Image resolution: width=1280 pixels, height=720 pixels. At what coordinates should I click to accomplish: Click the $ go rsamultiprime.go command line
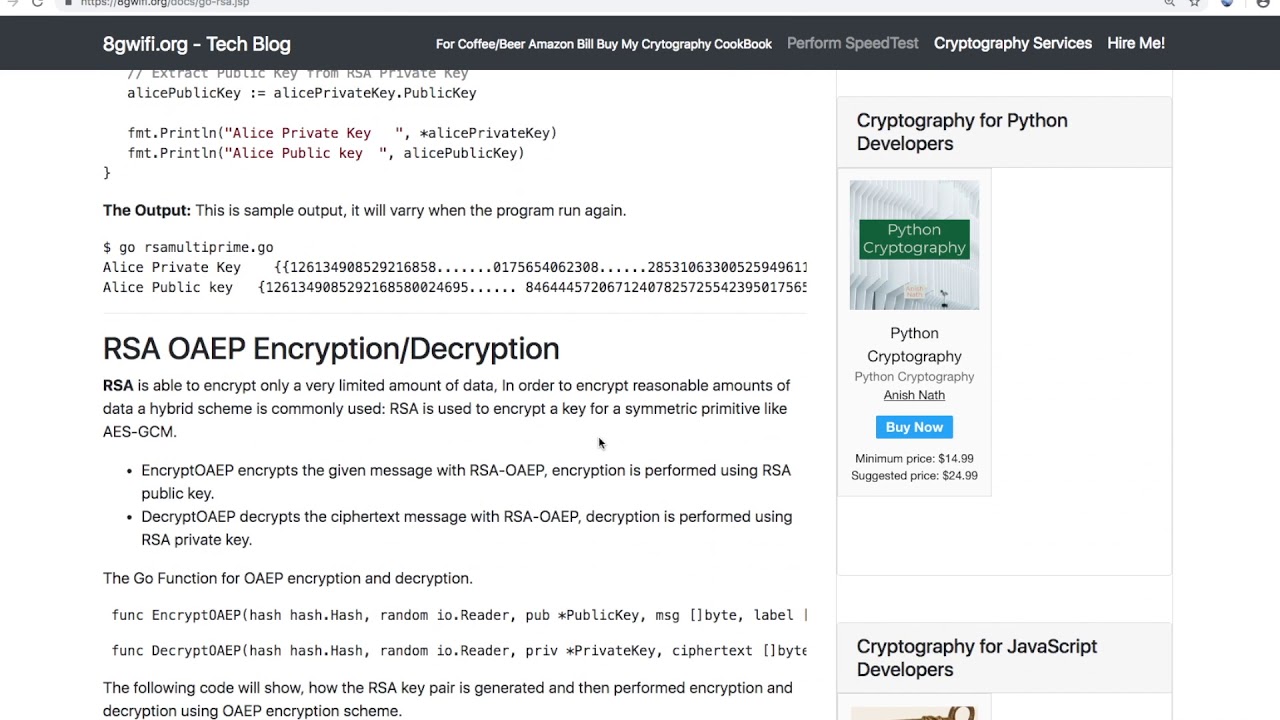188,247
